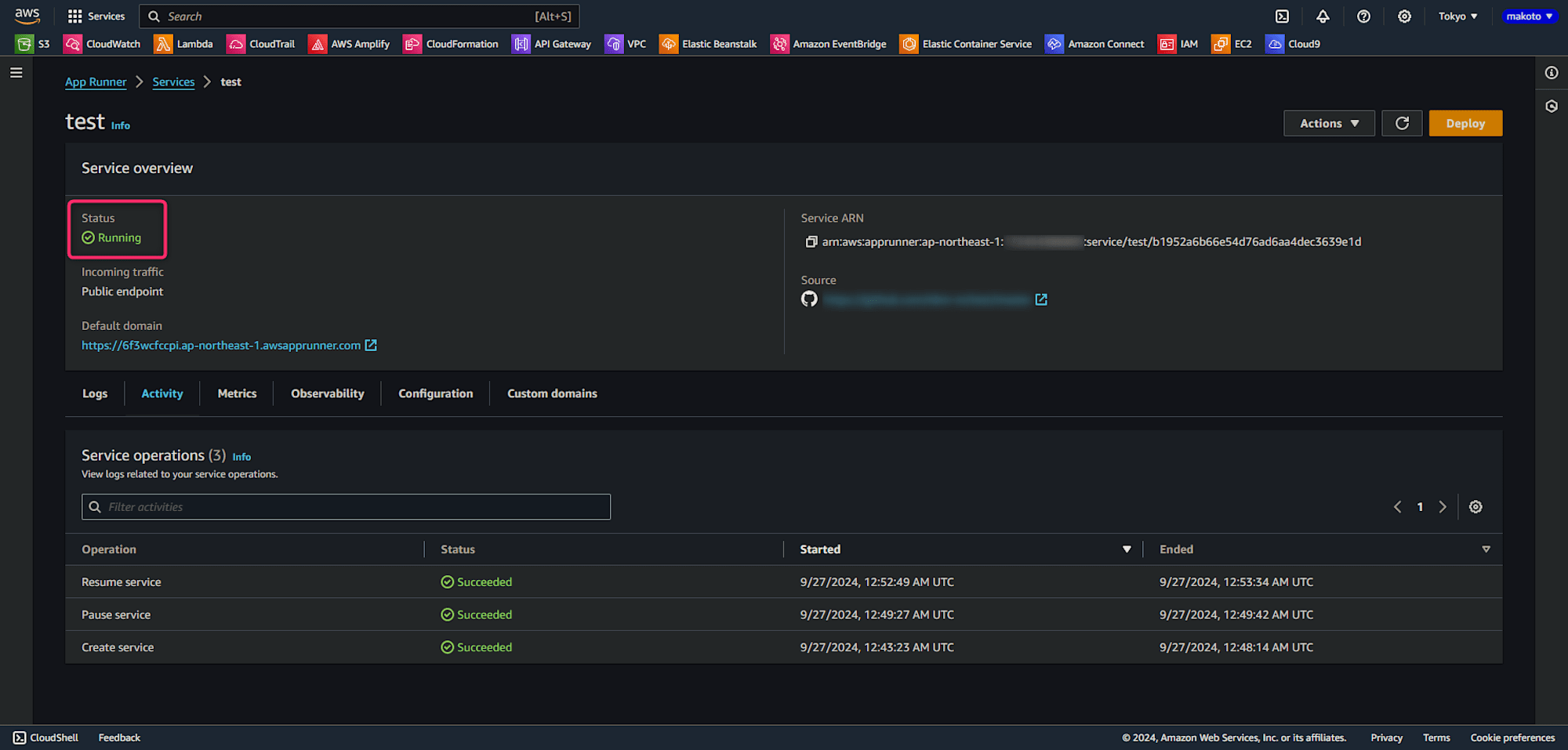Open VPC shortcut in favorites bar
This screenshot has height=750, width=1568.
click(x=626, y=44)
